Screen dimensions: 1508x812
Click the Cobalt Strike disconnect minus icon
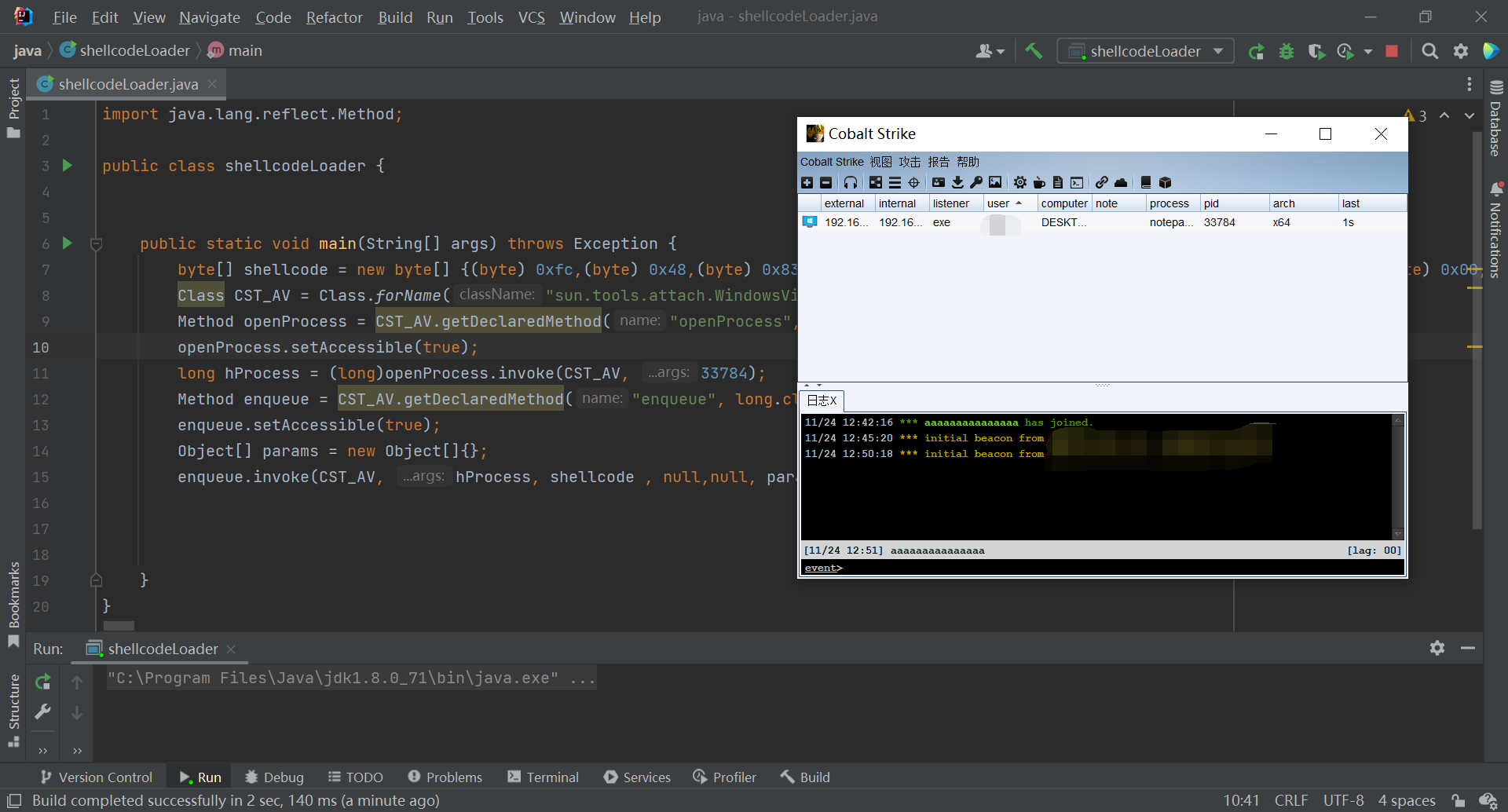tap(825, 182)
